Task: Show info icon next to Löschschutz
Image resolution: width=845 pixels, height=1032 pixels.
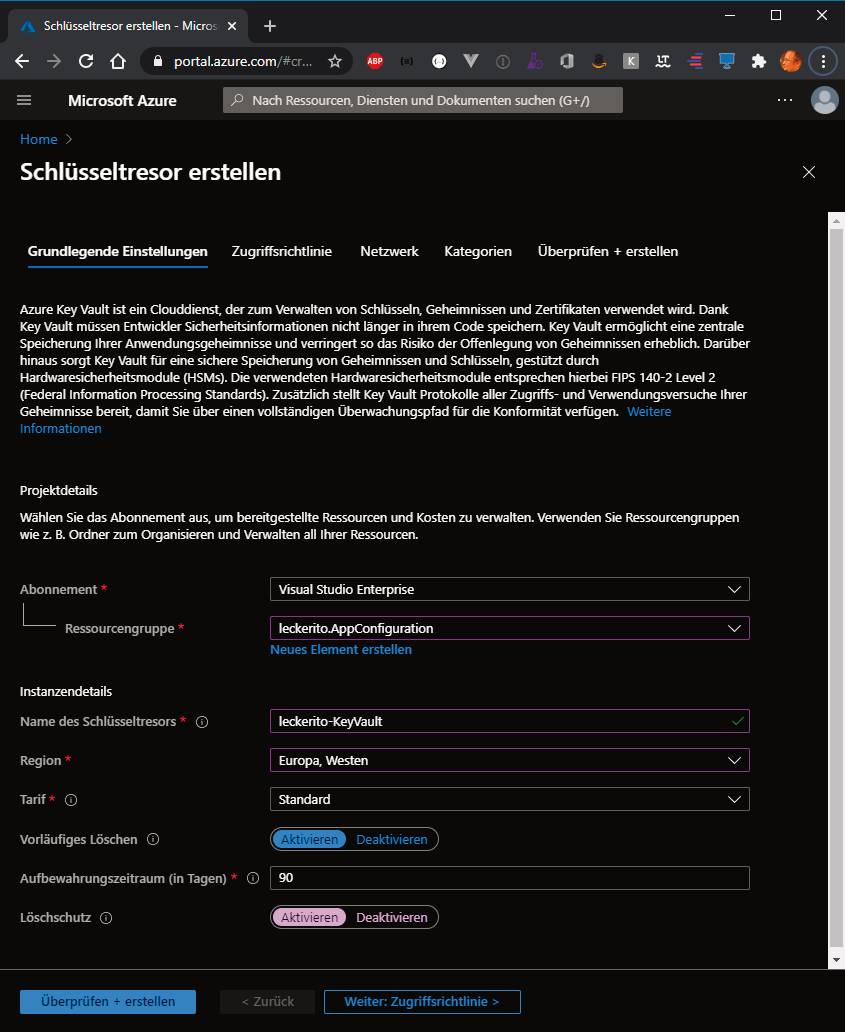Action: click(x=106, y=917)
